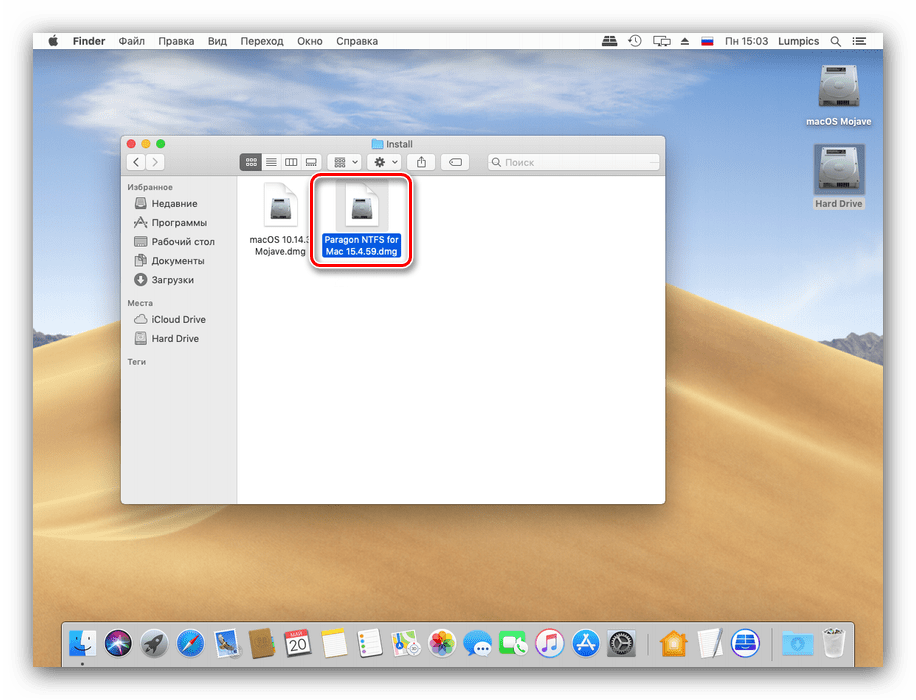Switch to icon view
Screen dimensions: 916x700
251,162
